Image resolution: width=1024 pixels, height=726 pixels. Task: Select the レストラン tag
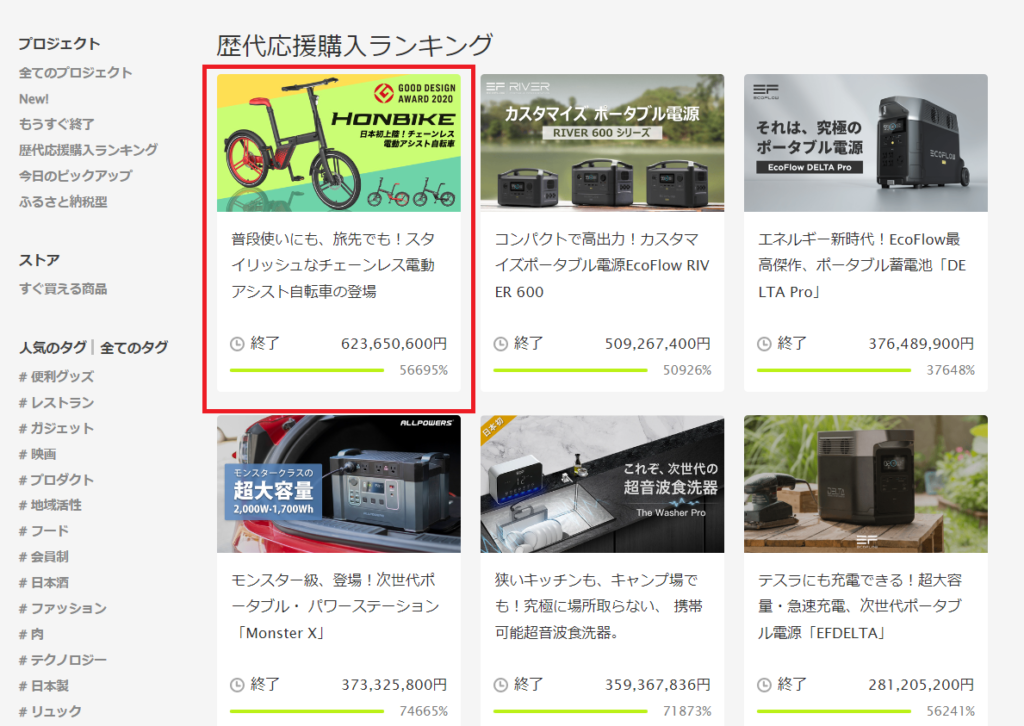tap(56, 403)
